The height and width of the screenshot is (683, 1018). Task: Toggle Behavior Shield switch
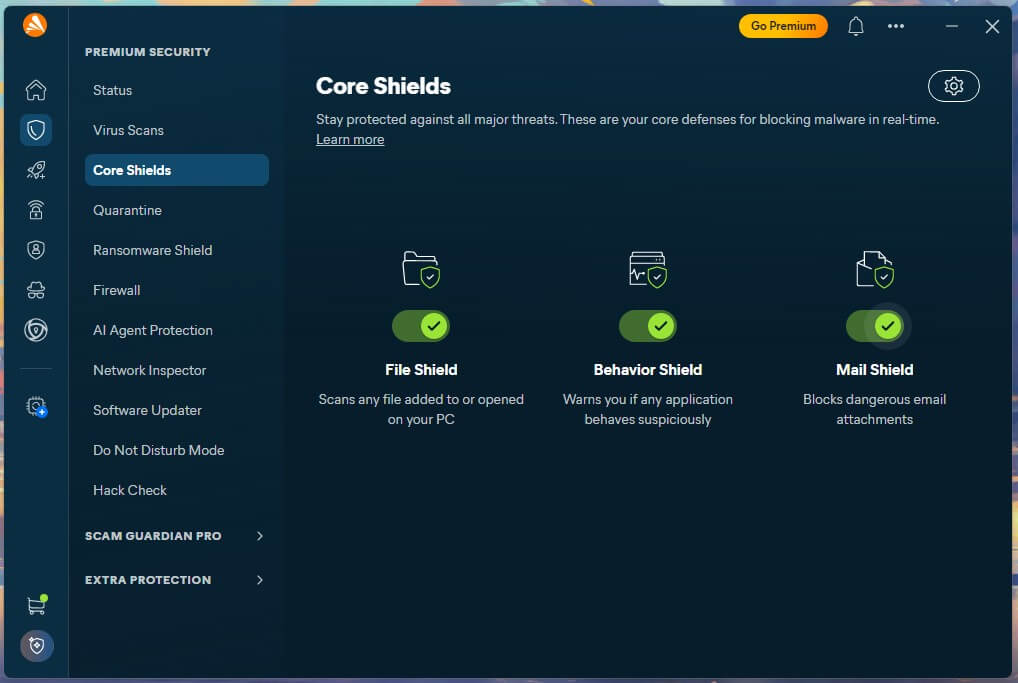647,326
